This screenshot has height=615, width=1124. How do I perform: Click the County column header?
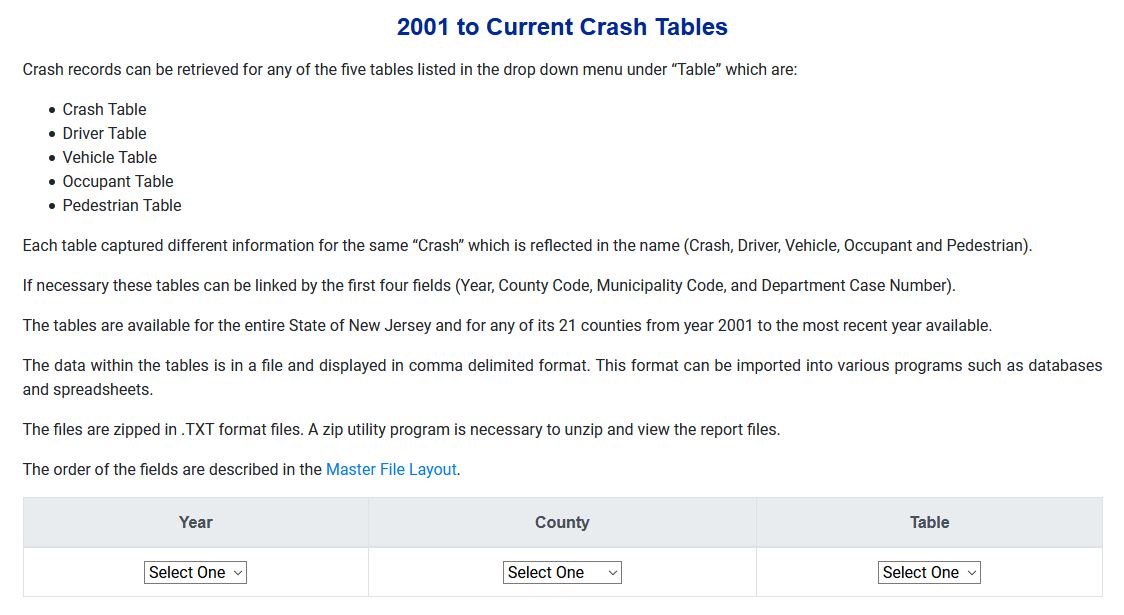tap(562, 522)
